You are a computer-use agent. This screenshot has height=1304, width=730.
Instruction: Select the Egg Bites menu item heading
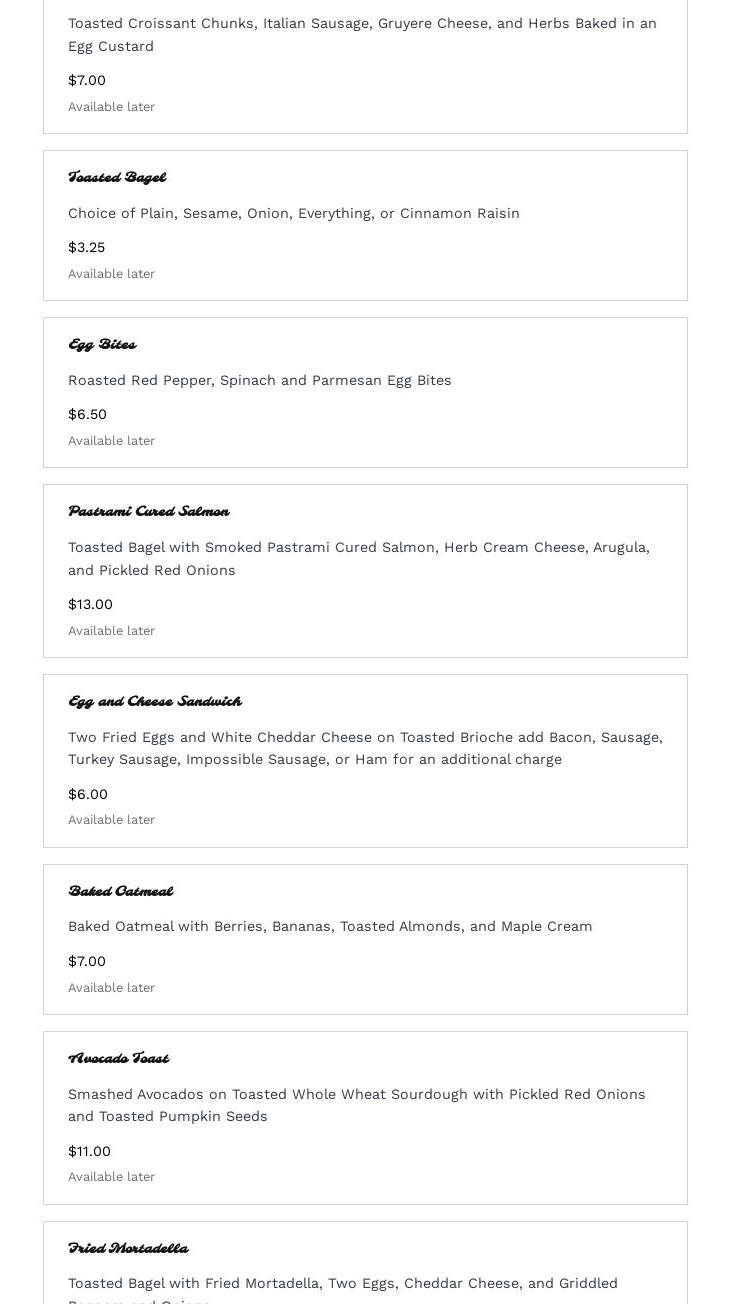(102, 345)
